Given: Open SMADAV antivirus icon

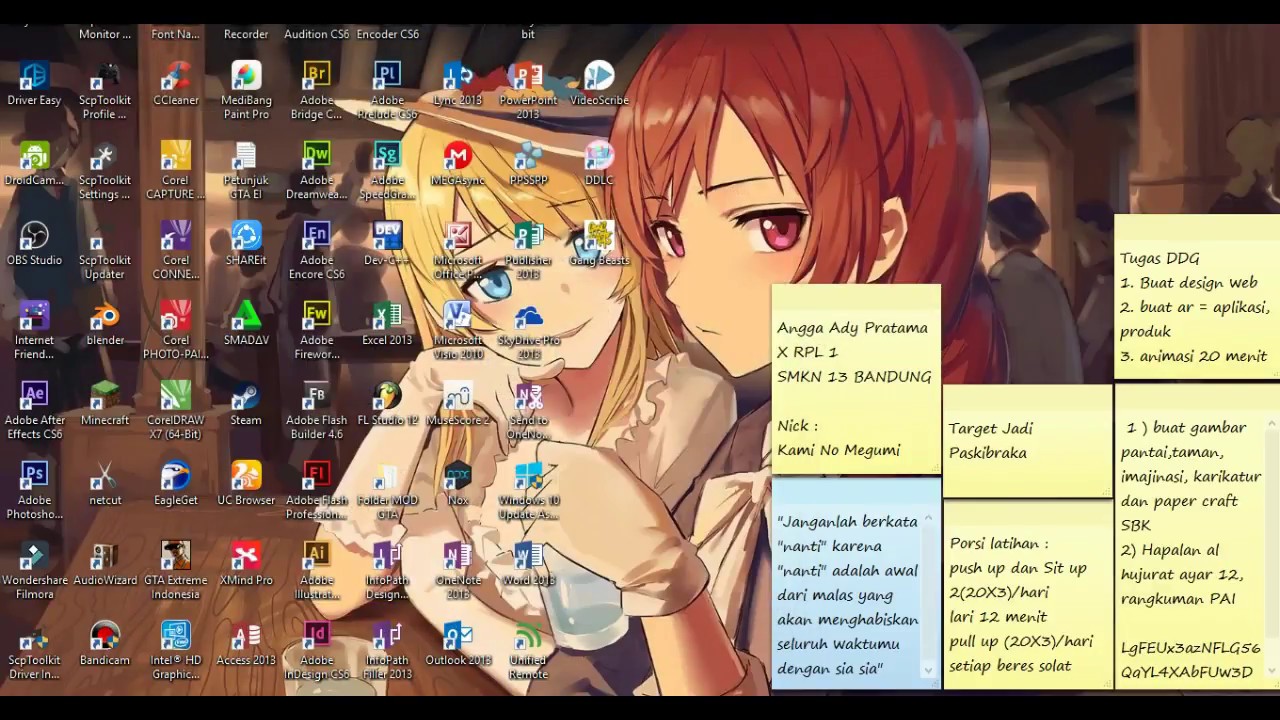Looking at the screenshot, I should click(x=246, y=324).
